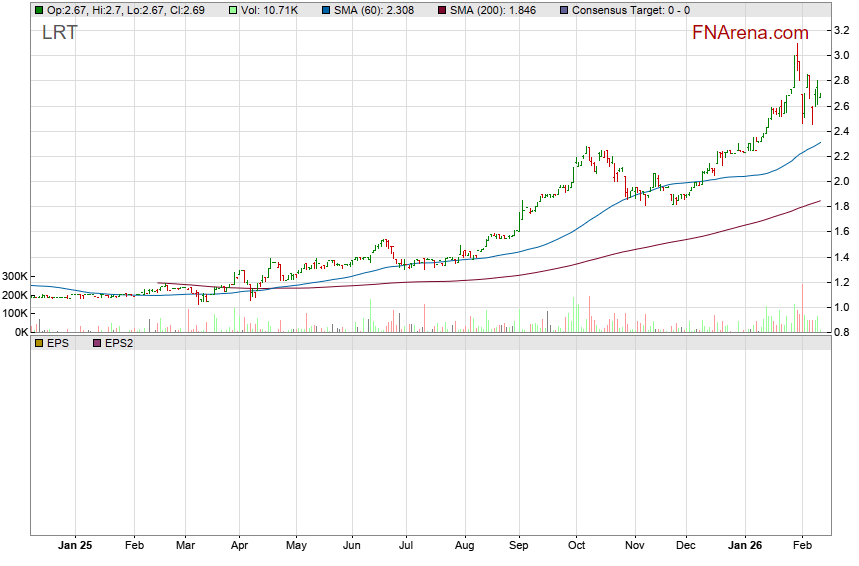Screen dimensions: 859x566
Task: Click the 3.2 price axis value
Action: (x=842, y=31)
